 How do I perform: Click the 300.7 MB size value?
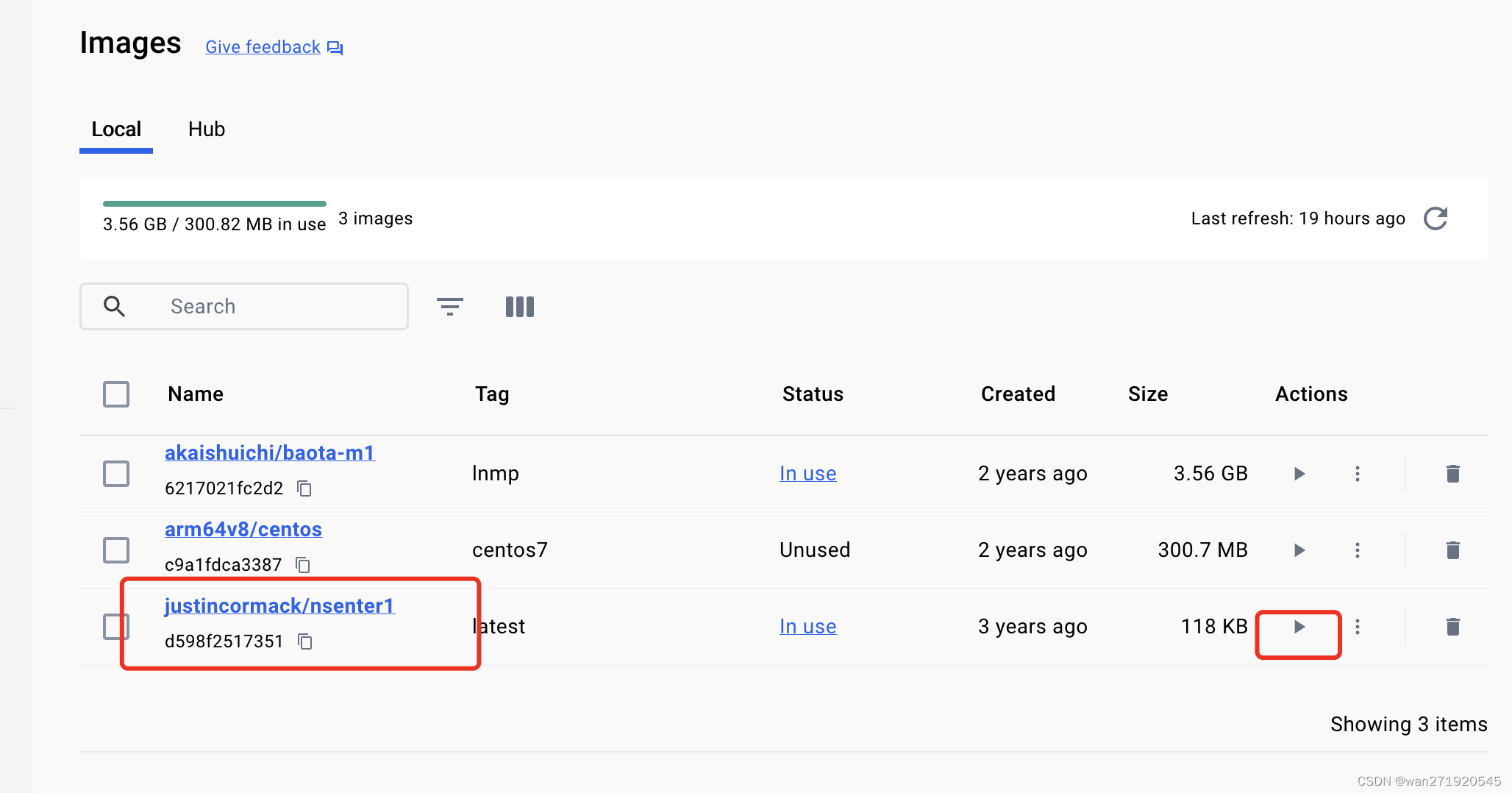tap(1203, 550)
